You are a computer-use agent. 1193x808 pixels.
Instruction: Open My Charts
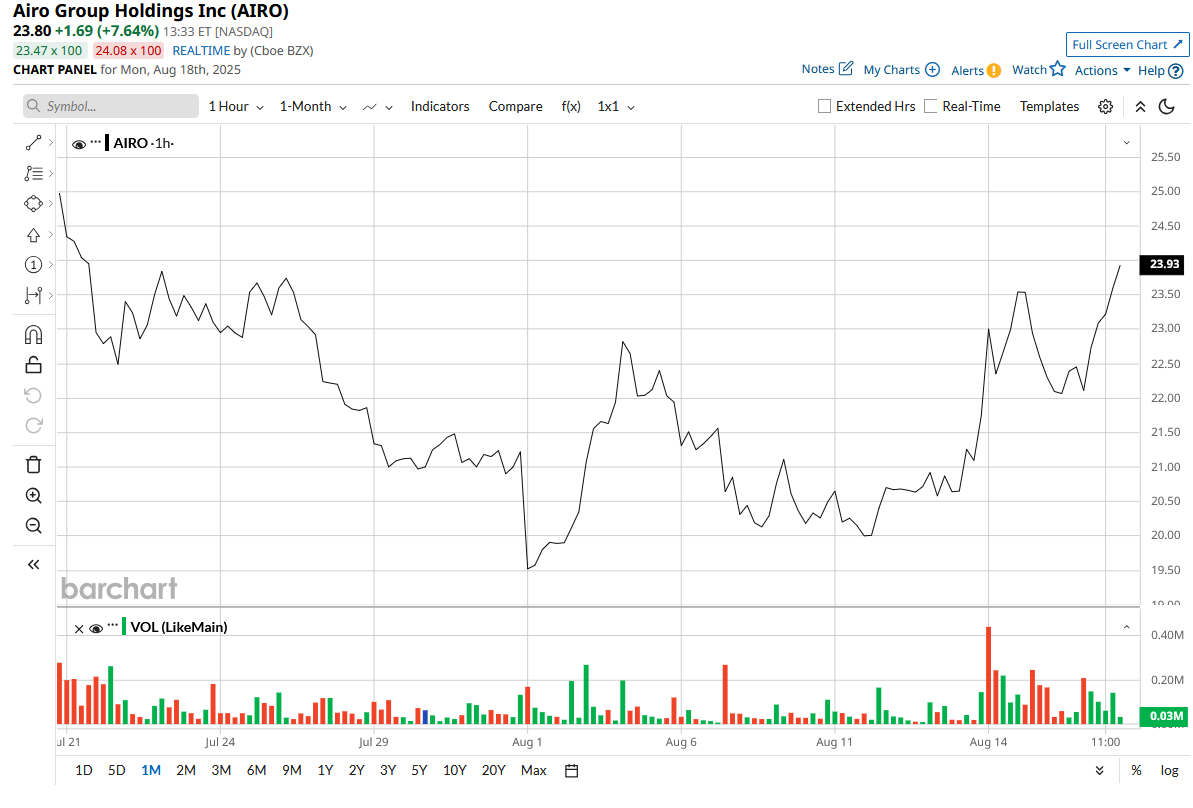[901, 69]
